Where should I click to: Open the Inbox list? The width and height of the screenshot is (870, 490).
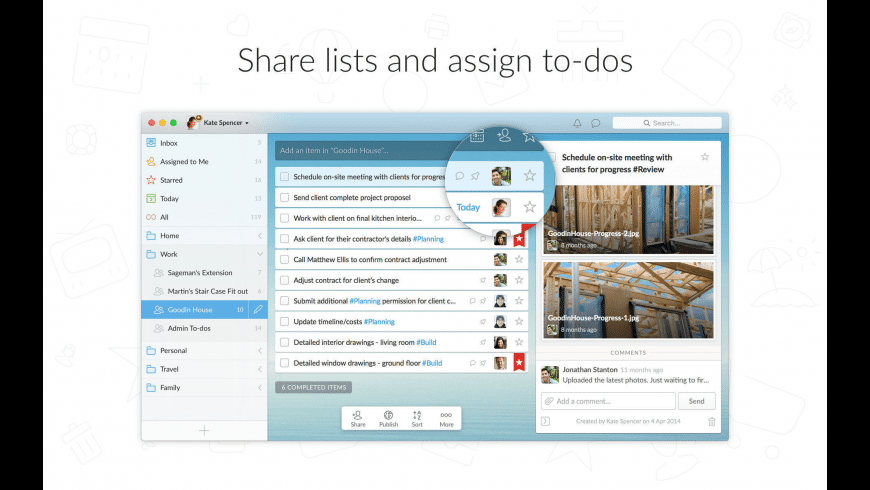(204, 143)
